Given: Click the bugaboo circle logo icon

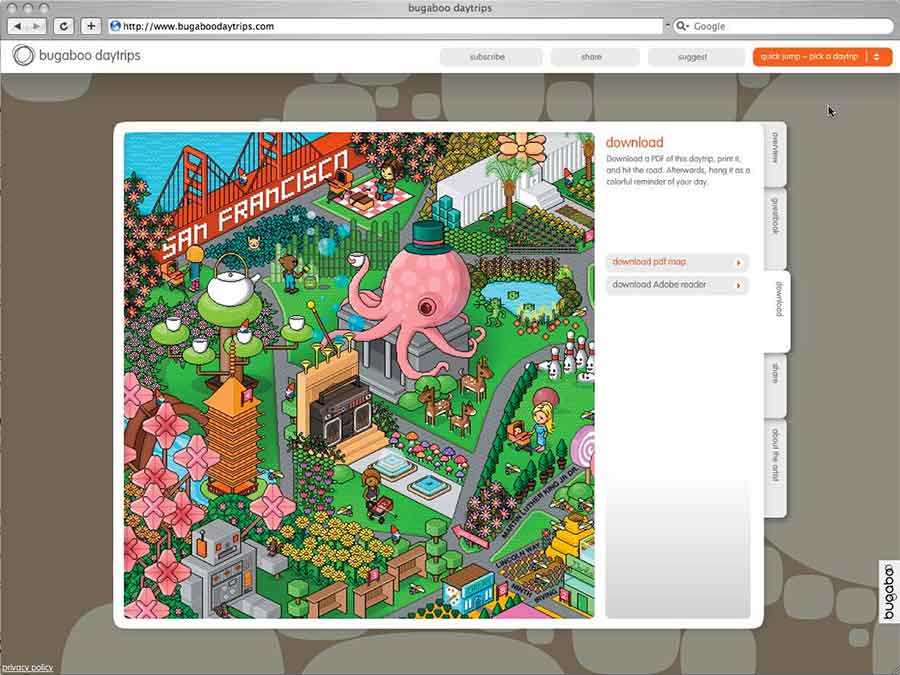Looking at the screenshot, I should (24, 55).
